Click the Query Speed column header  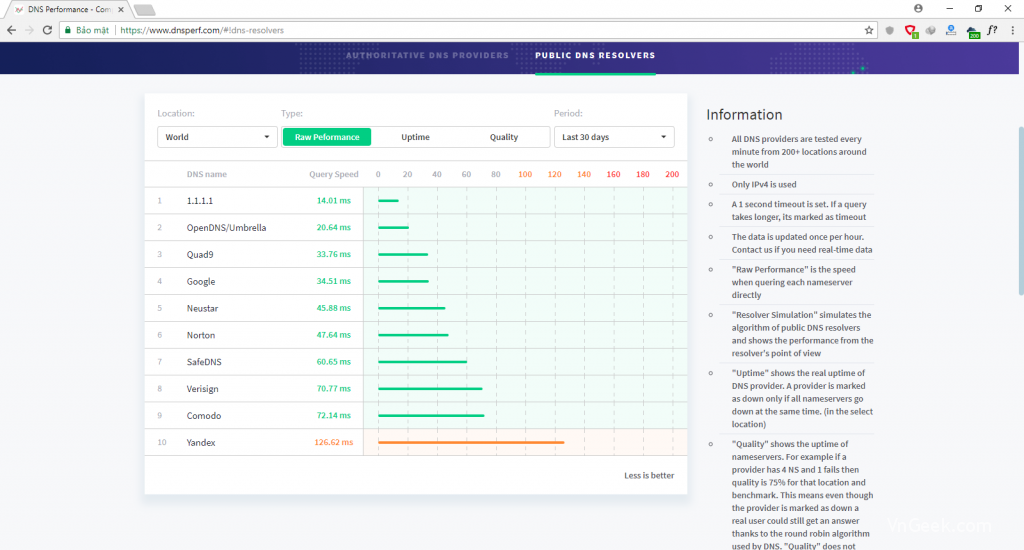pos(334,174)
